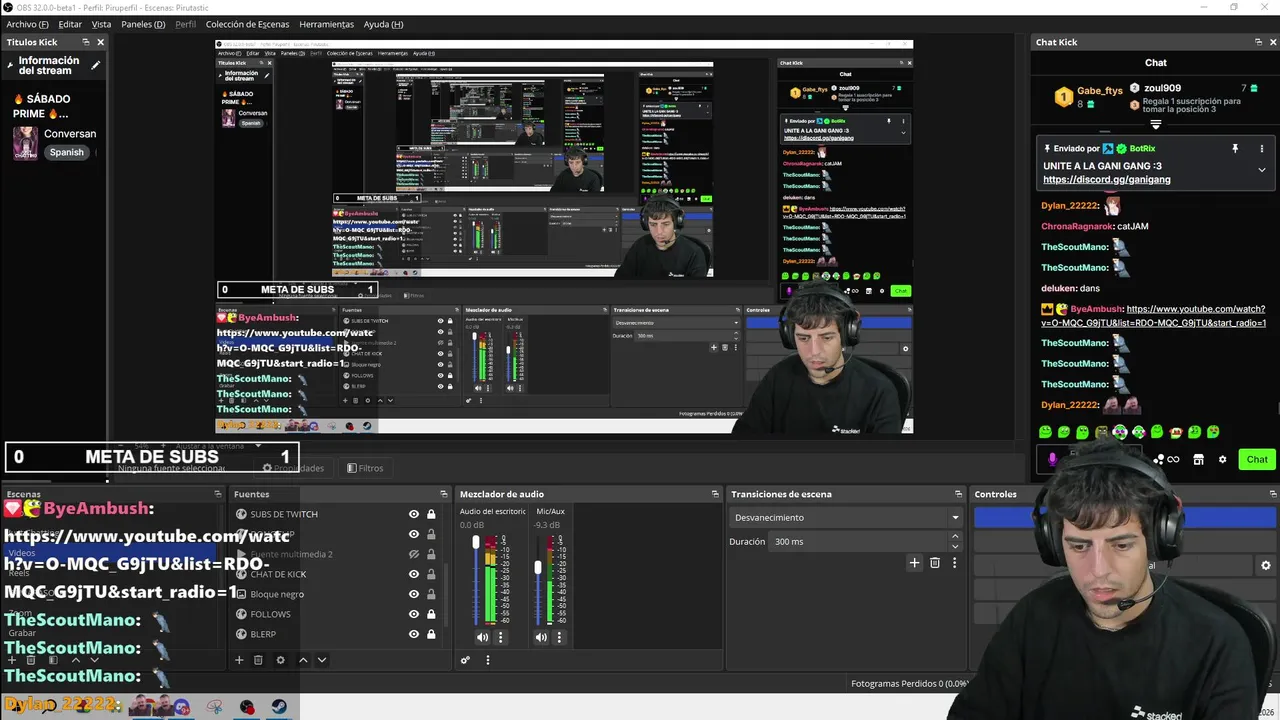Open the Archivo menu

click(27, 24)
